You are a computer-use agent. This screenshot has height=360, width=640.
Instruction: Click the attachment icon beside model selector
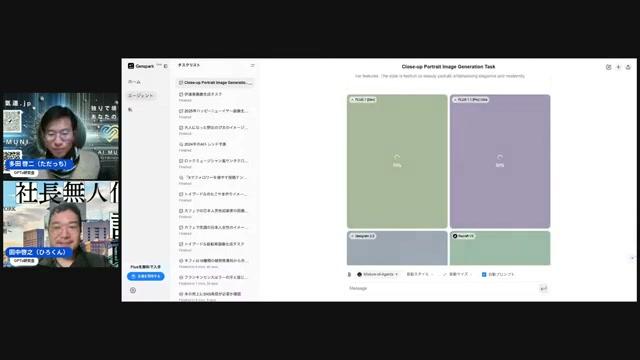click(x=349, y=274)
